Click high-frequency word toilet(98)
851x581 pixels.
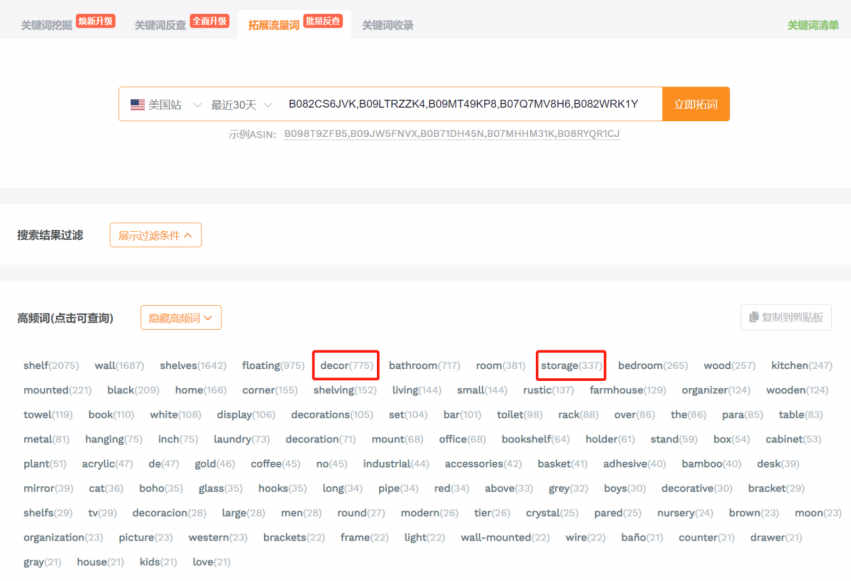[x=519, y=414]
